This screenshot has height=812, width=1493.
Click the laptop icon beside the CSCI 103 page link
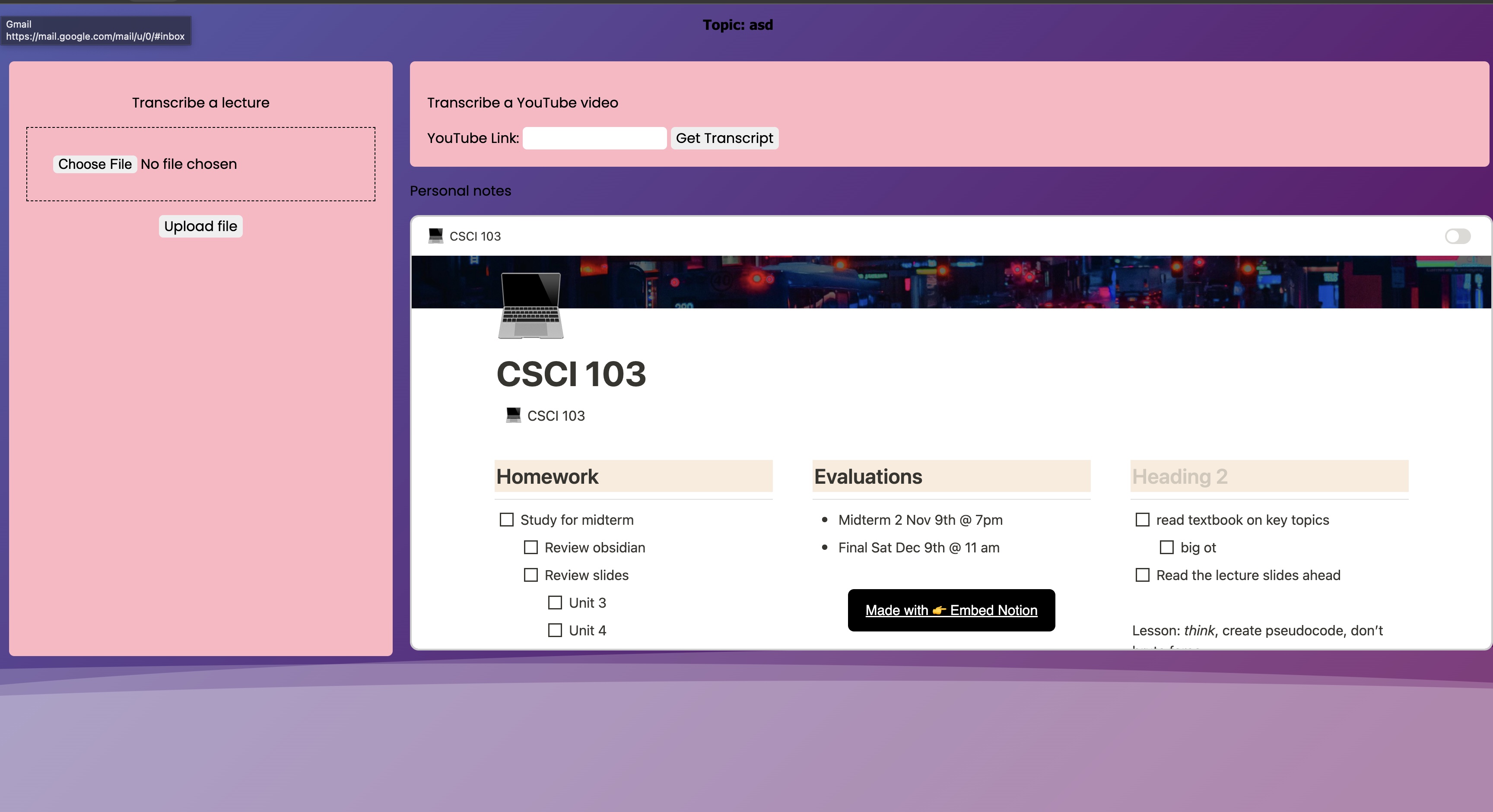[514, 415]
